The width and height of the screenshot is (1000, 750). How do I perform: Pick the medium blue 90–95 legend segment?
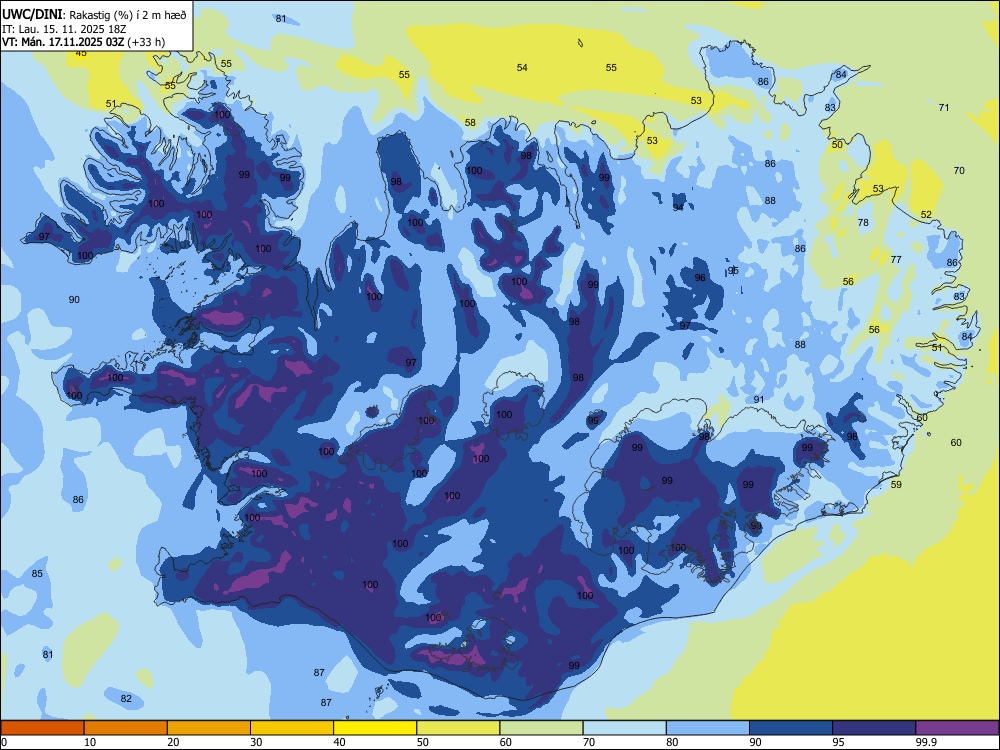[x=791, y=728]
